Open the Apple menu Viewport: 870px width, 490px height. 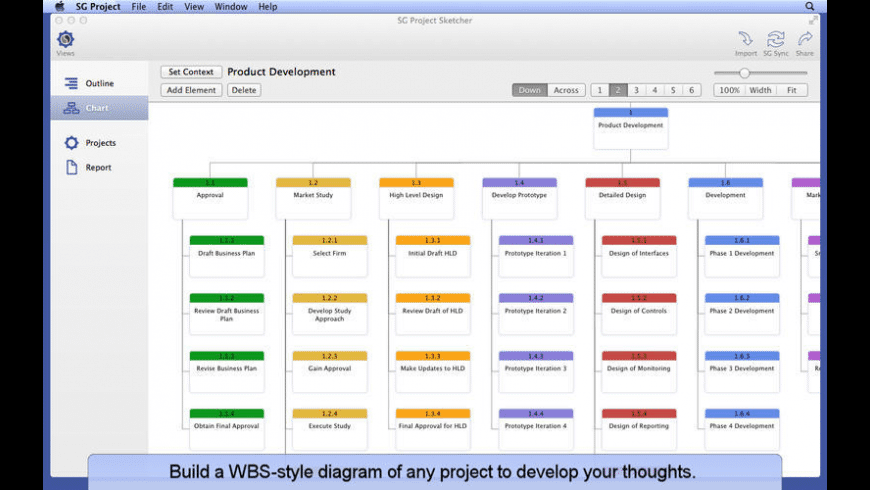coord(59,7)
